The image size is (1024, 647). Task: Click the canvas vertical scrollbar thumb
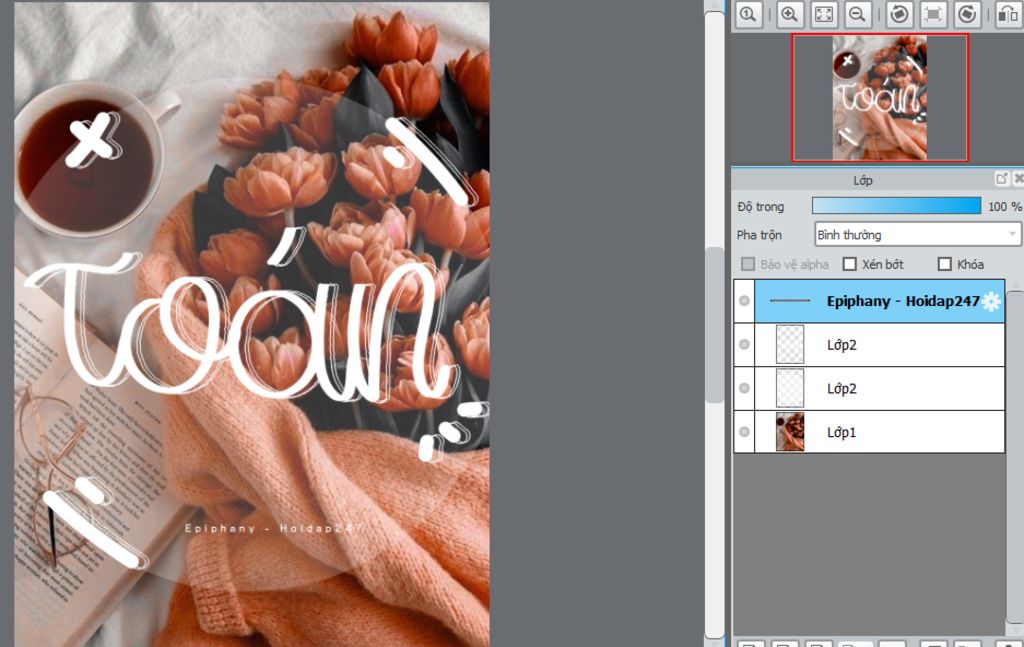point(714,325)
